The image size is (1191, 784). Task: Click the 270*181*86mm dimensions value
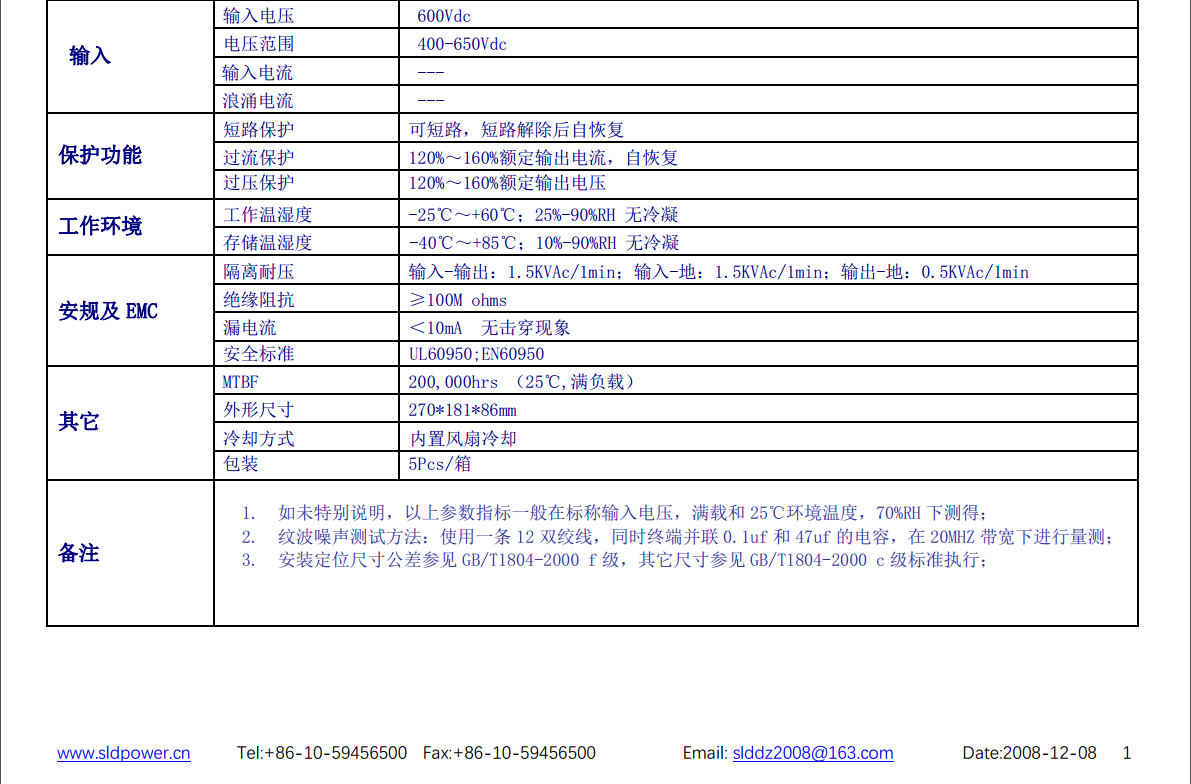click(x=462, y=410)
